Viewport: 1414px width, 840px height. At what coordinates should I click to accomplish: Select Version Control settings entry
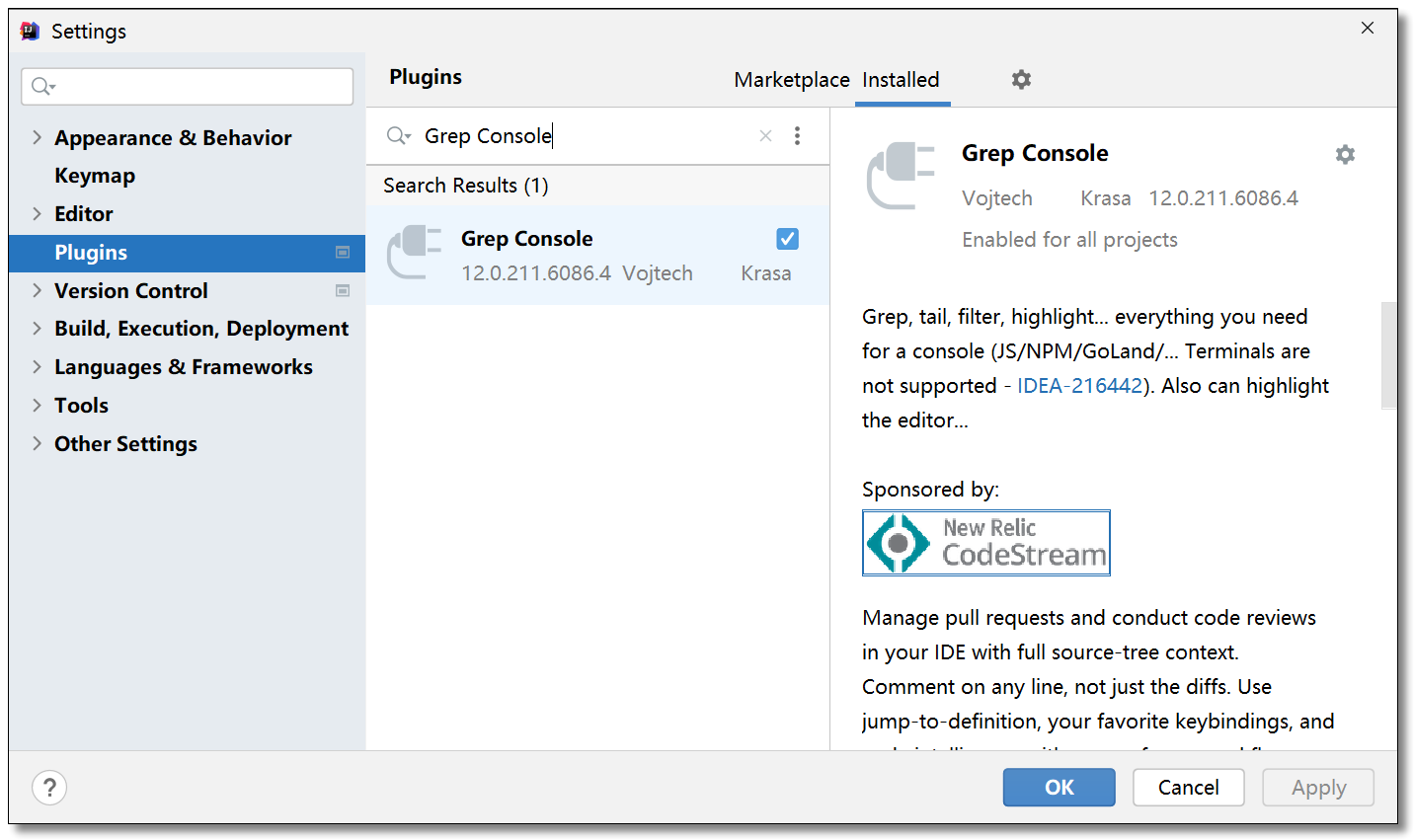pyautogui.click(x=131, y=291)
